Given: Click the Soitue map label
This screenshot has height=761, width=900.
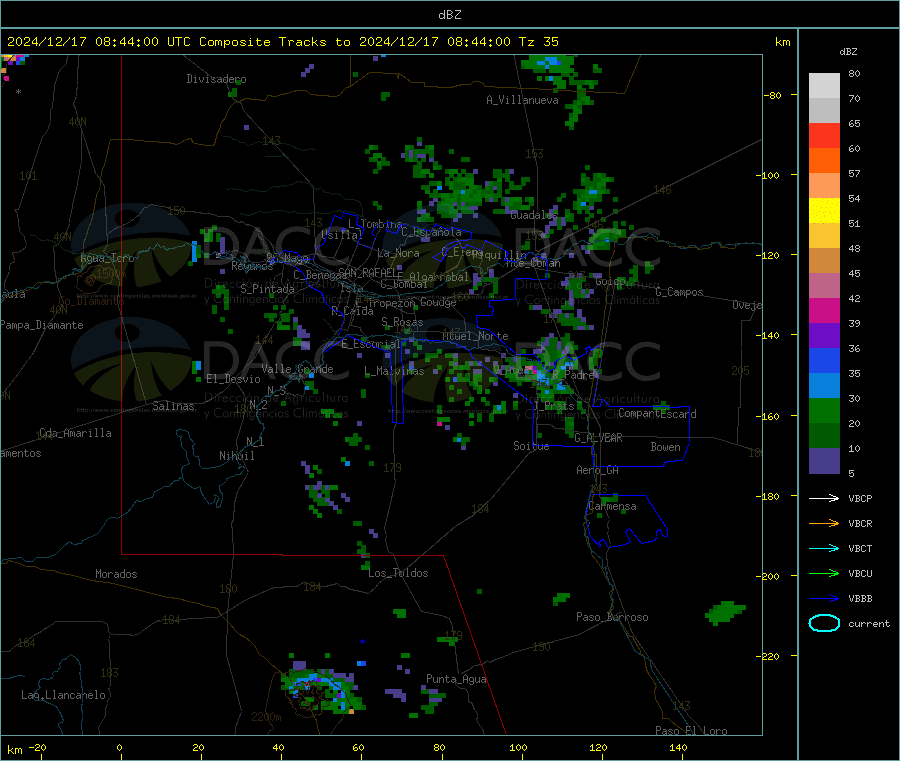Looking at the screenshot, I should (531, 446).
